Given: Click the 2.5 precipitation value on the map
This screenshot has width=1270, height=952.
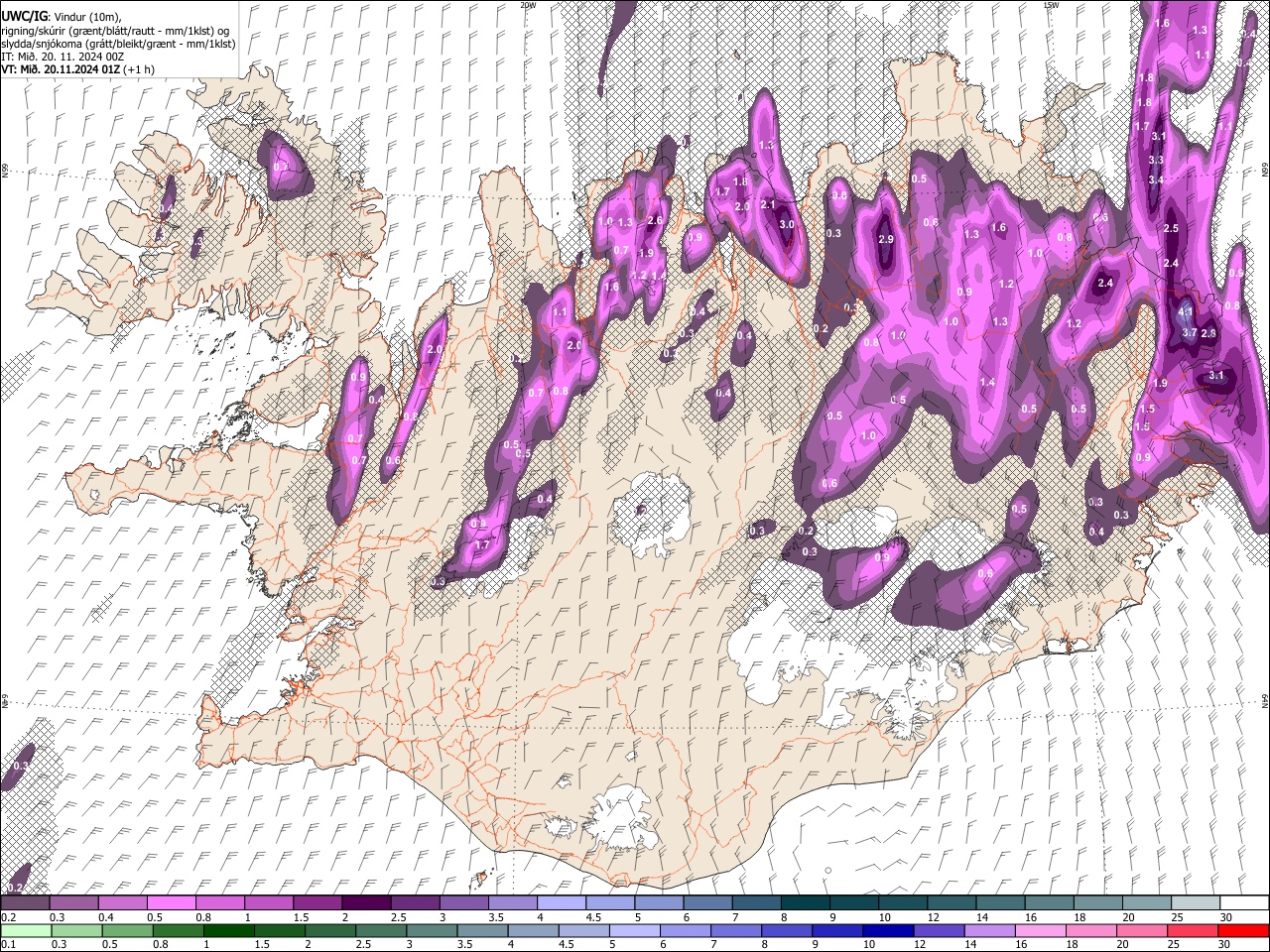Looking at the screenshot, I should click(1171, 229).
